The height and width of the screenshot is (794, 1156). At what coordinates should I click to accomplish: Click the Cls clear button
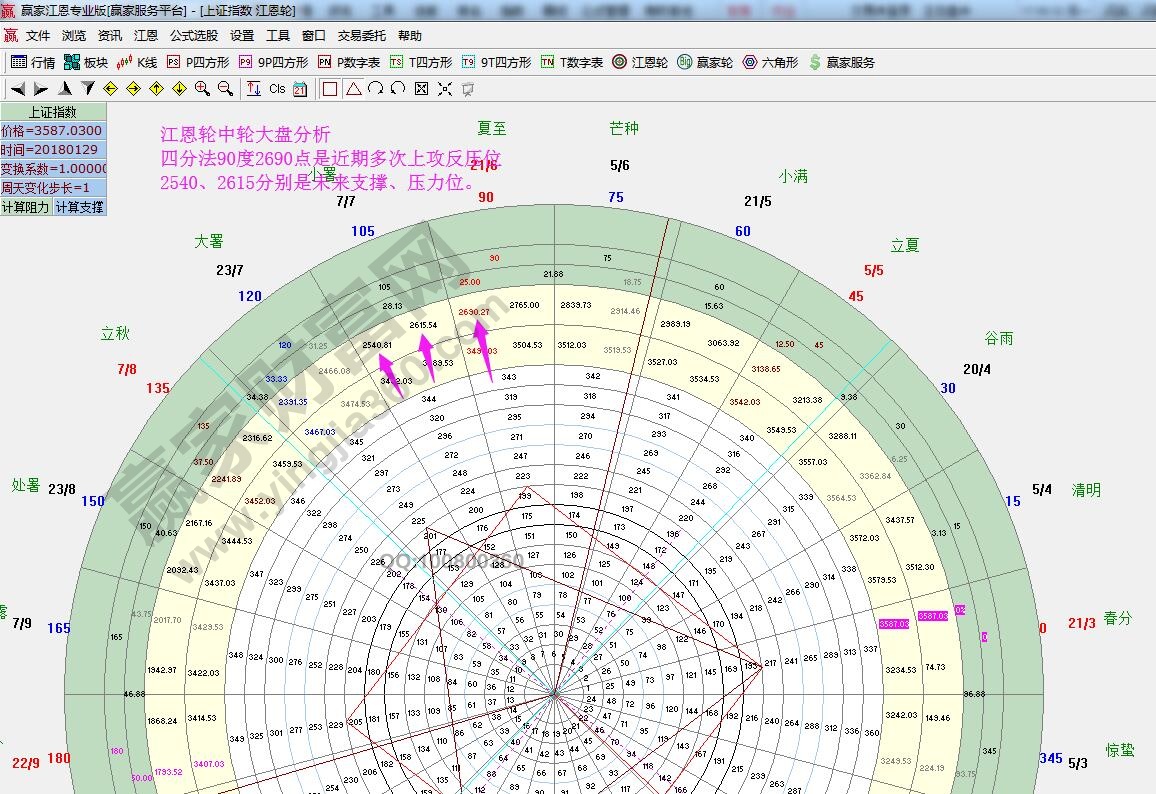tap(277, 89)
